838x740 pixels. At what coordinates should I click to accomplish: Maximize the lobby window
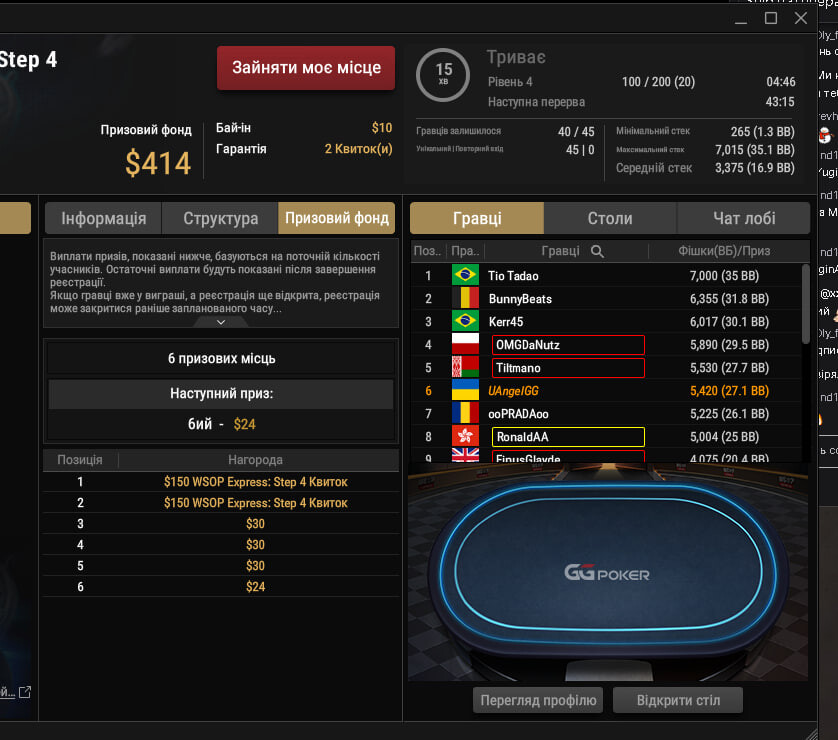771,18
